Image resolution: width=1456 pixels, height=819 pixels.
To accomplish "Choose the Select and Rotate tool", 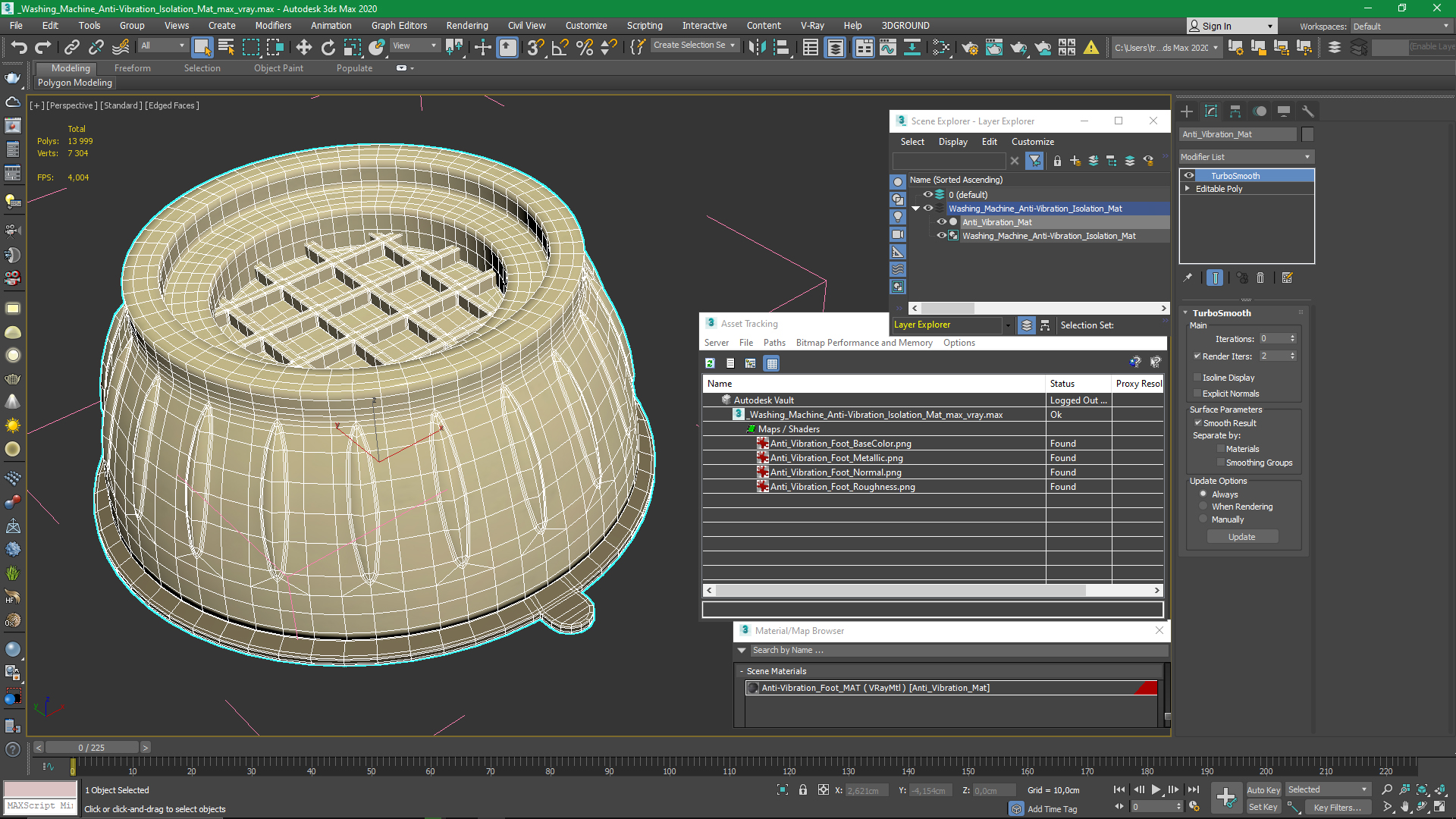I will tap(328, 47).
